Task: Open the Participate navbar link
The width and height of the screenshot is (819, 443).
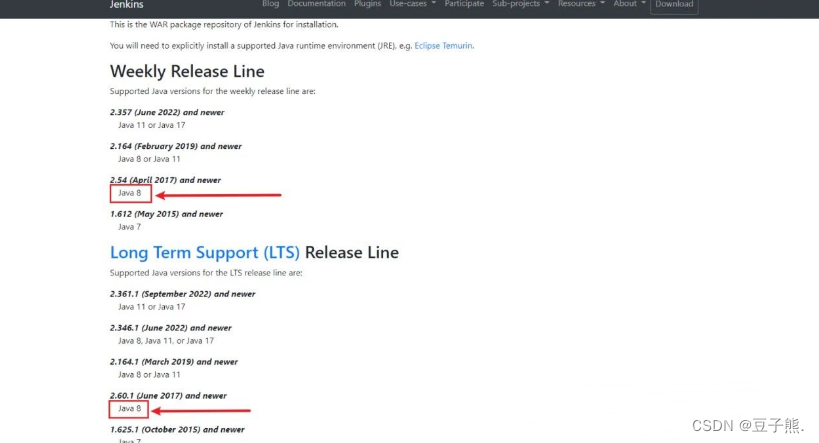Action: (464, 4)
